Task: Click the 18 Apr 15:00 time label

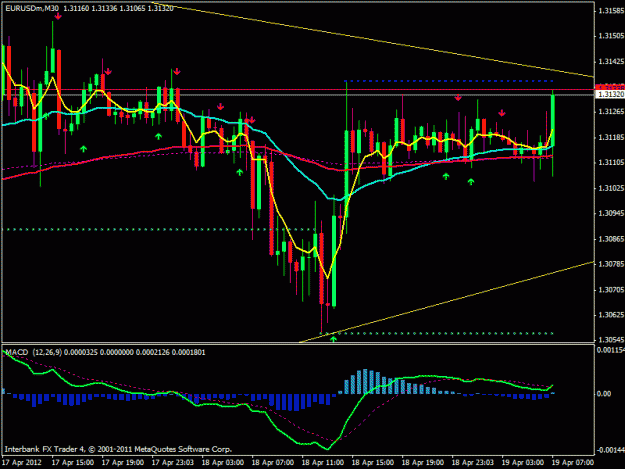Action: pyautogui.click(x=373, y=463)
